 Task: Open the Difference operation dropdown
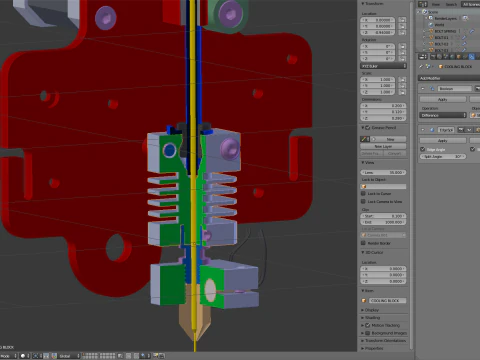click(443, 115)
